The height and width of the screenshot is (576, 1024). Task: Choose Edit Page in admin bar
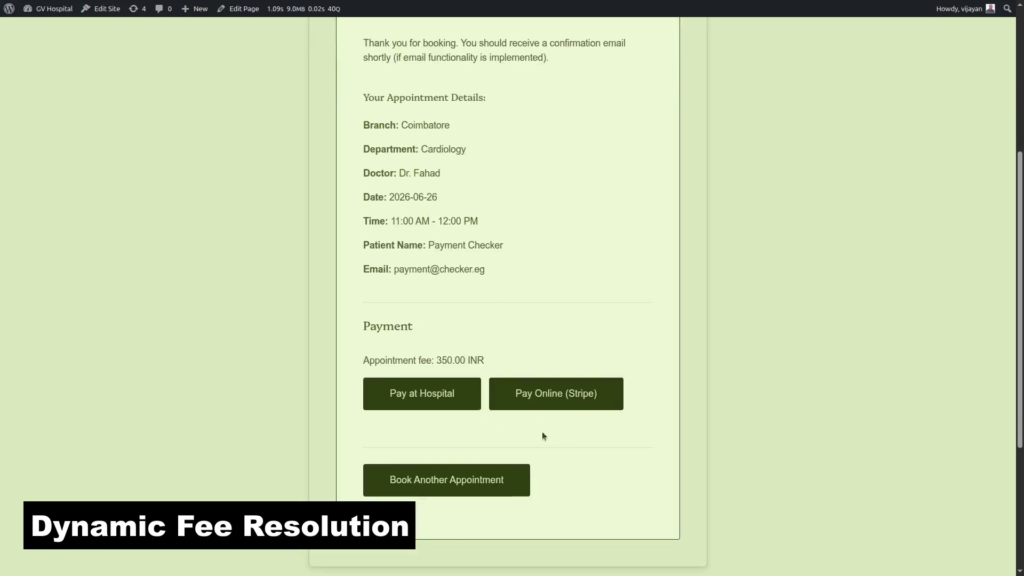click(238, 8)
